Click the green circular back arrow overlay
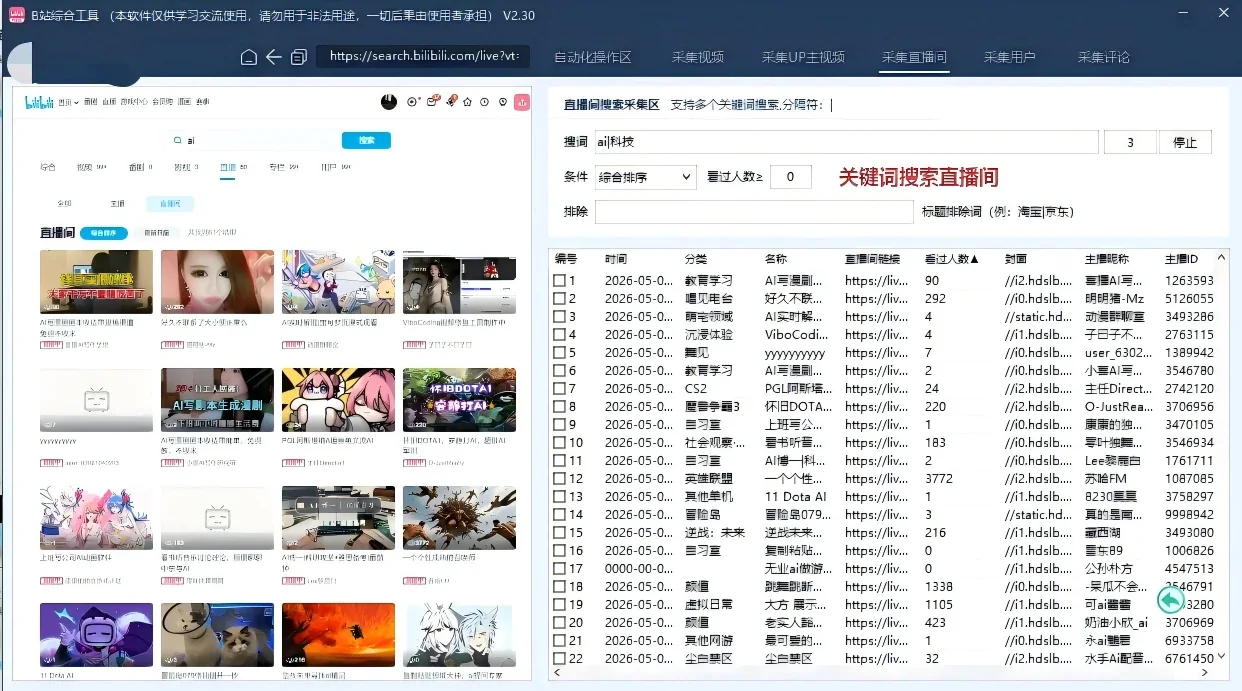Image resolution: width=1242 pixels, height=691 pixels. click(1171, 600)
